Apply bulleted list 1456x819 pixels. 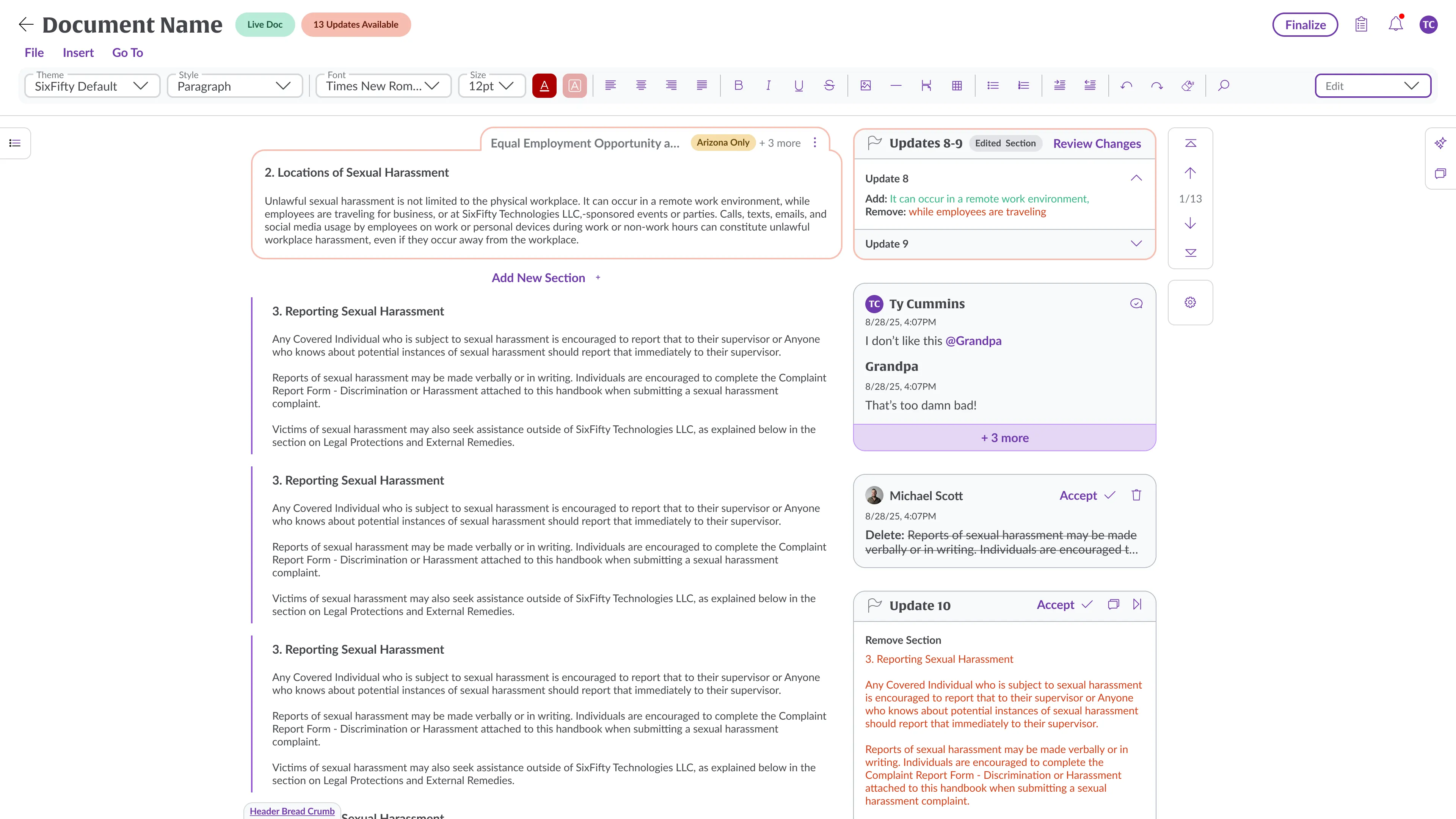[993, 85]
